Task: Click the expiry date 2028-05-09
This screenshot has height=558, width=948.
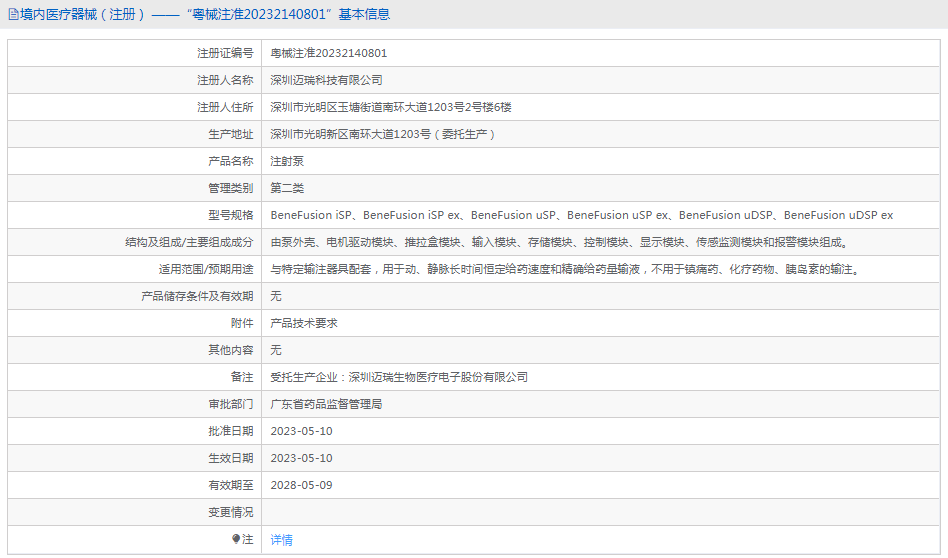Action: point(301,485)
